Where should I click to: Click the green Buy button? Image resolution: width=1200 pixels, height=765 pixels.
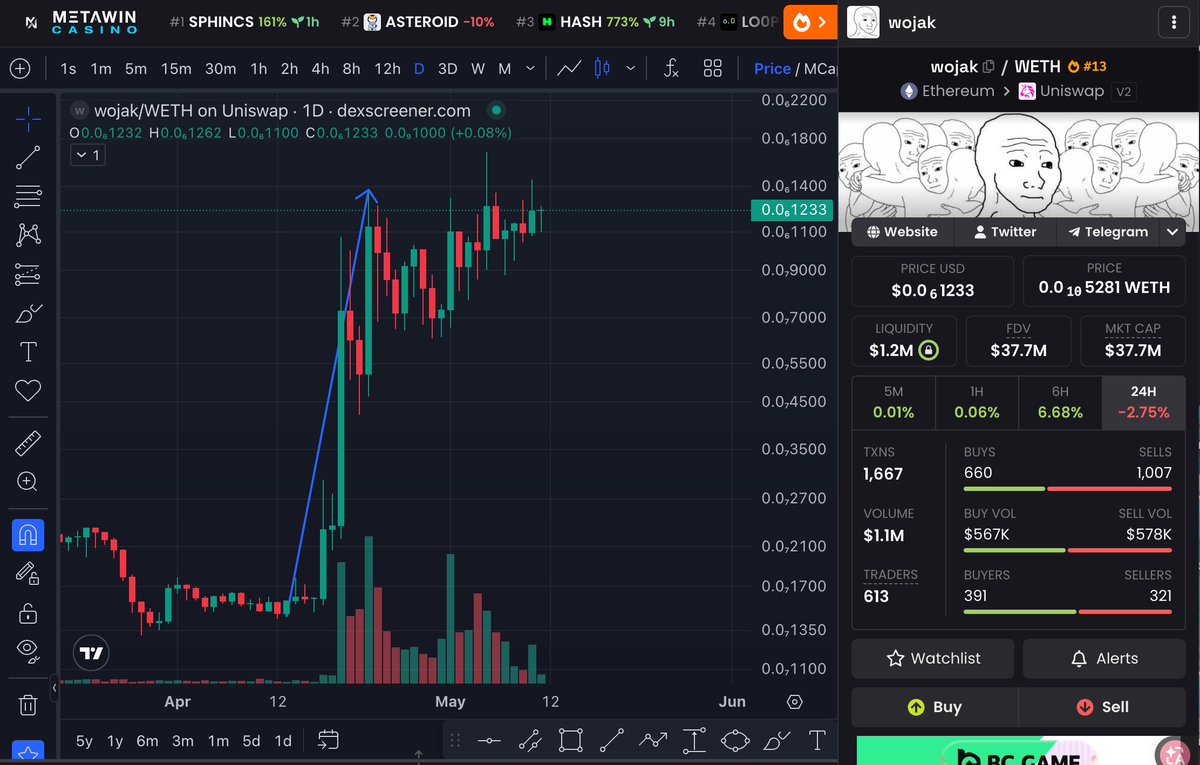click(934, 707)
